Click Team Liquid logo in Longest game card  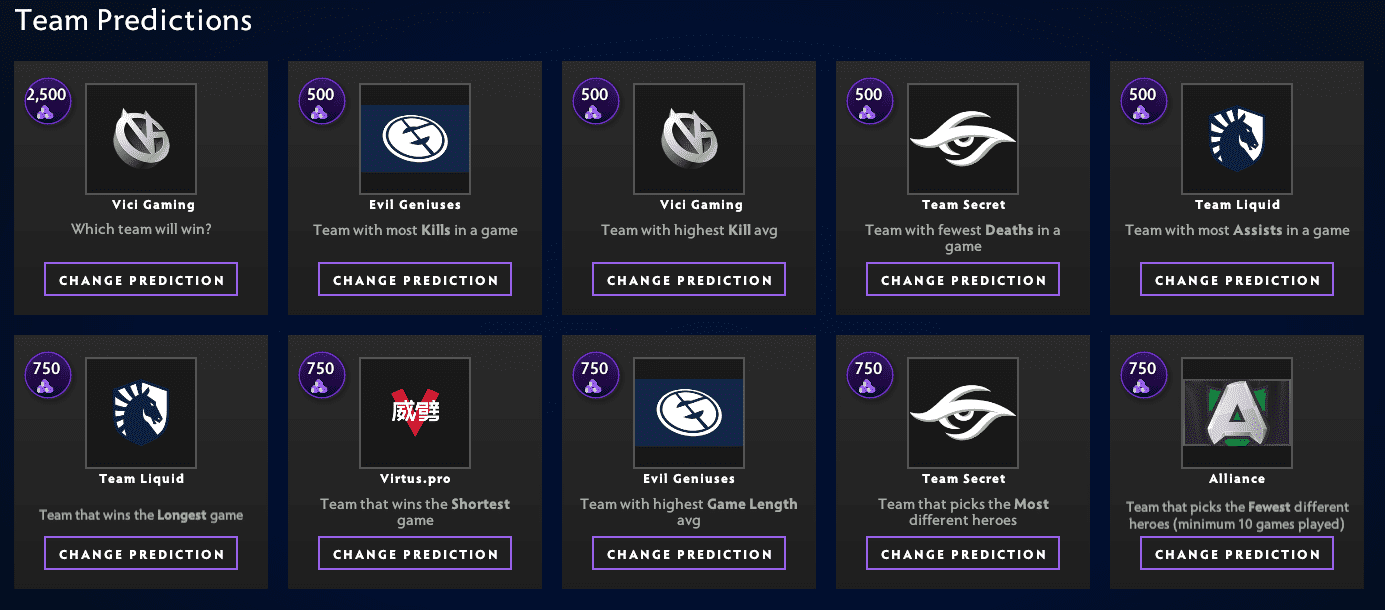(141, 413)
